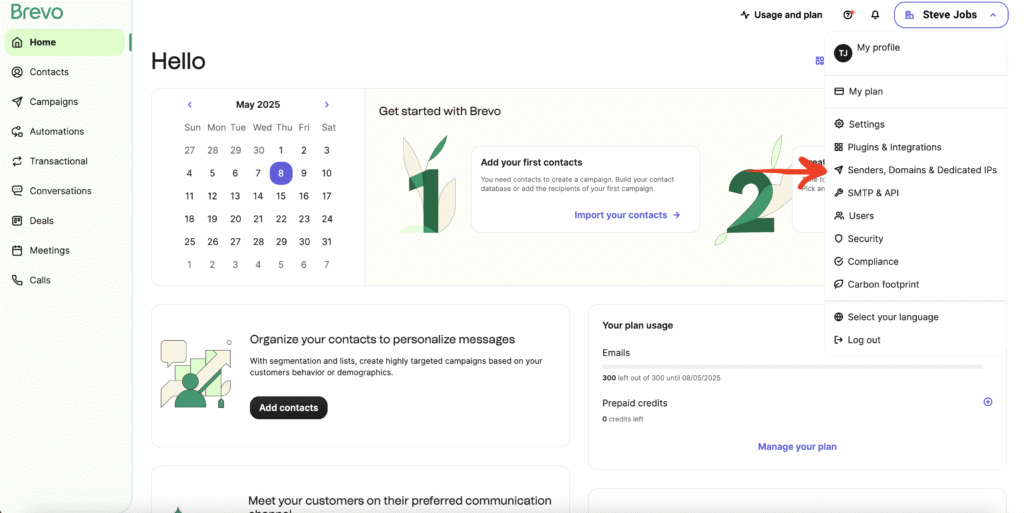Screen dimensions: 1024x513
Task: Click the Contacts sidebar icon
Action: pos(17,72)
